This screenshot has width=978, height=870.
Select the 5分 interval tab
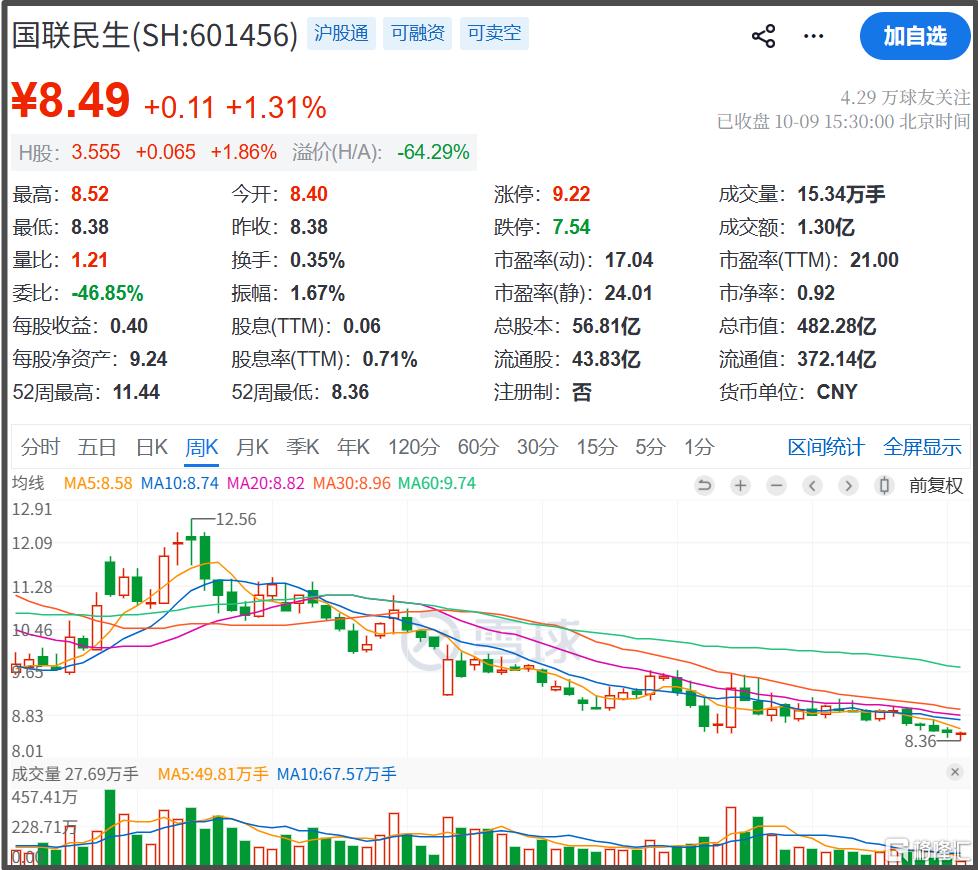pyautogui.click(x=651, y=447)
